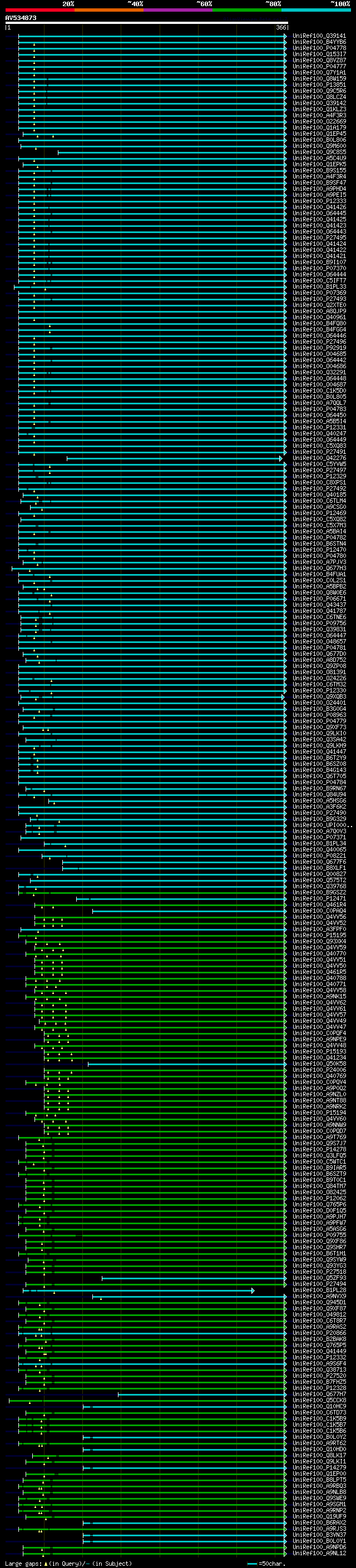Click the UniRef100_Q677H7 hit label
The image size is (356, 1568).
click(319, 1394)
